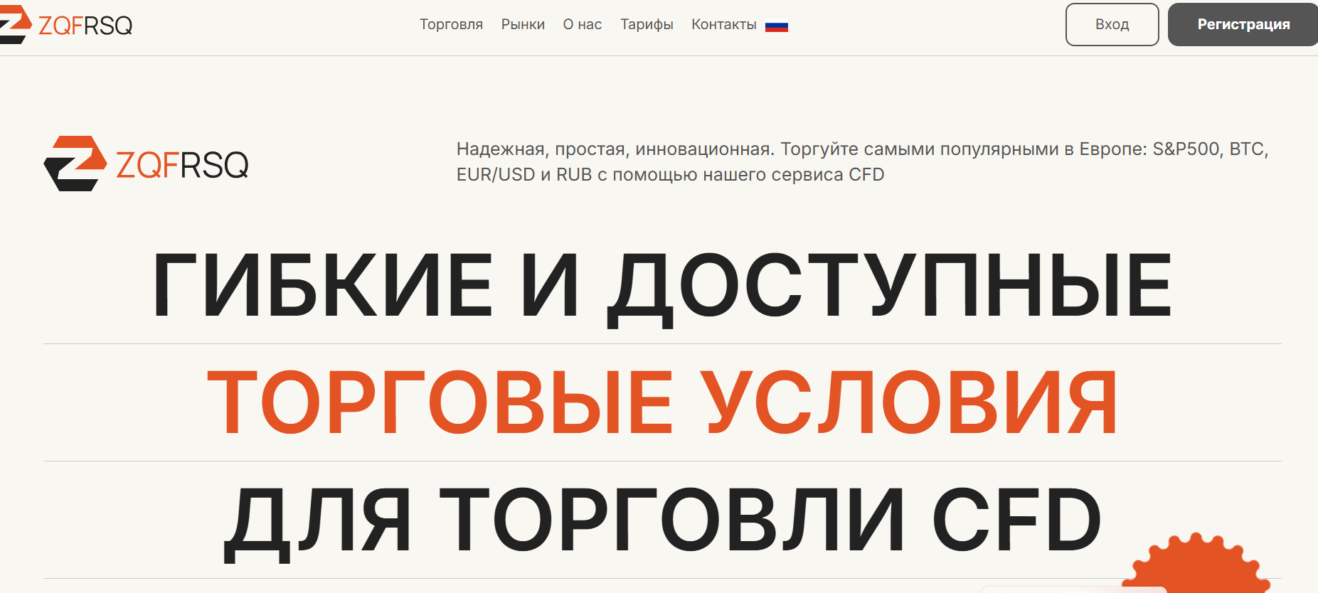This screenshot has height=593, width=1318.
Task: Select Тарифы in the navigation bar
Action: coord(646,25)
